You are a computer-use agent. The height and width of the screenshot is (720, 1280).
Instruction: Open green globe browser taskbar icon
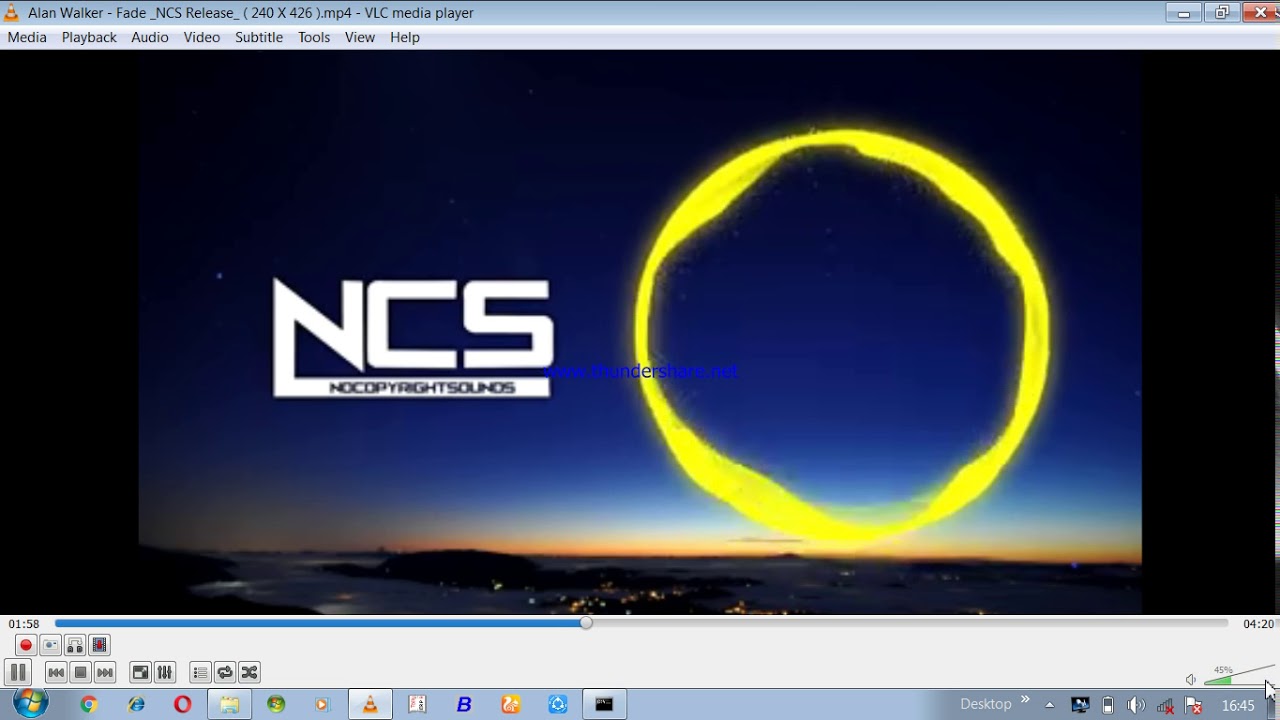pyautogui.click(x=276, y=705)
